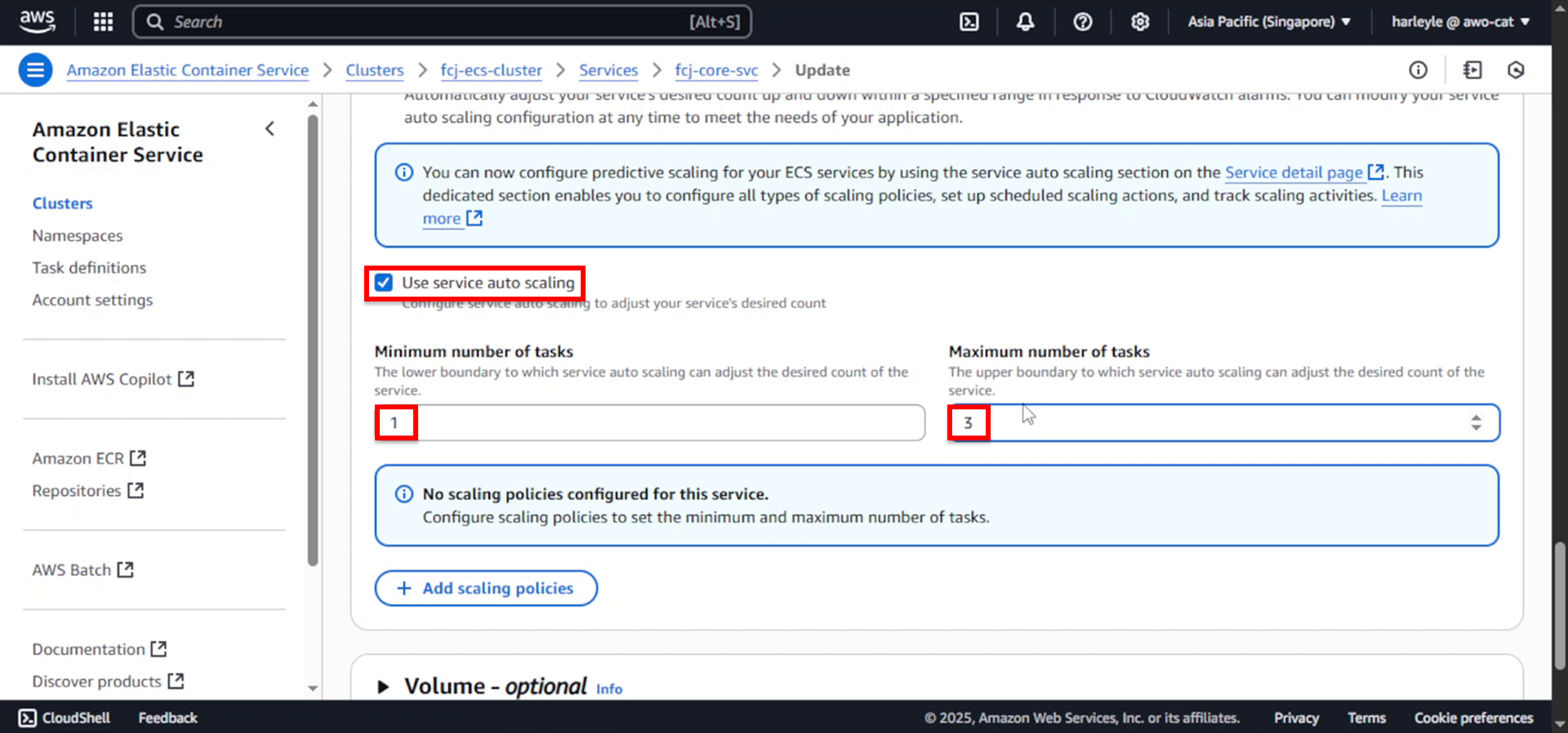Open the fcj-core-svc breadcrumb

716,70
